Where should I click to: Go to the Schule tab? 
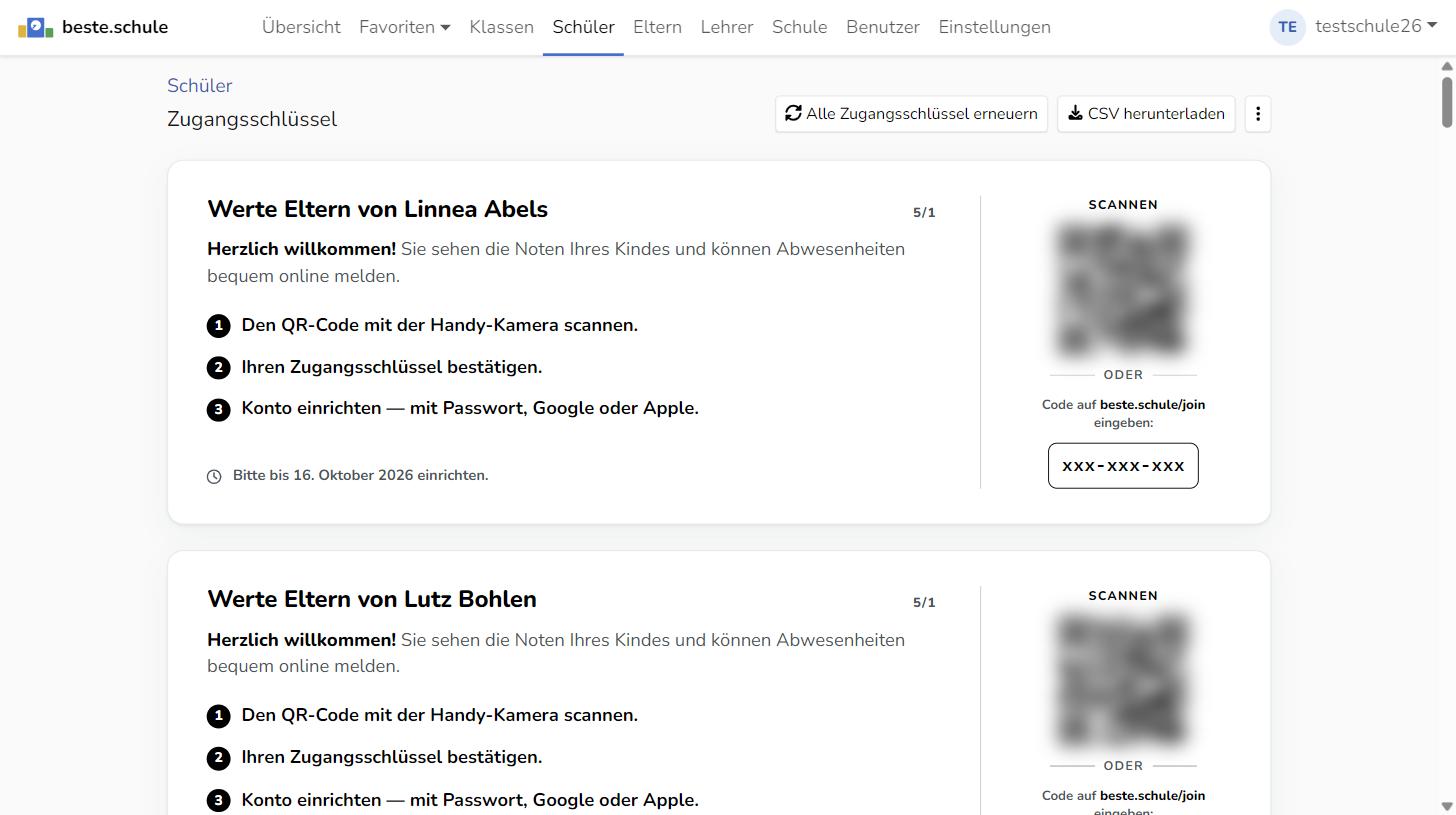(x=799, y=27)
